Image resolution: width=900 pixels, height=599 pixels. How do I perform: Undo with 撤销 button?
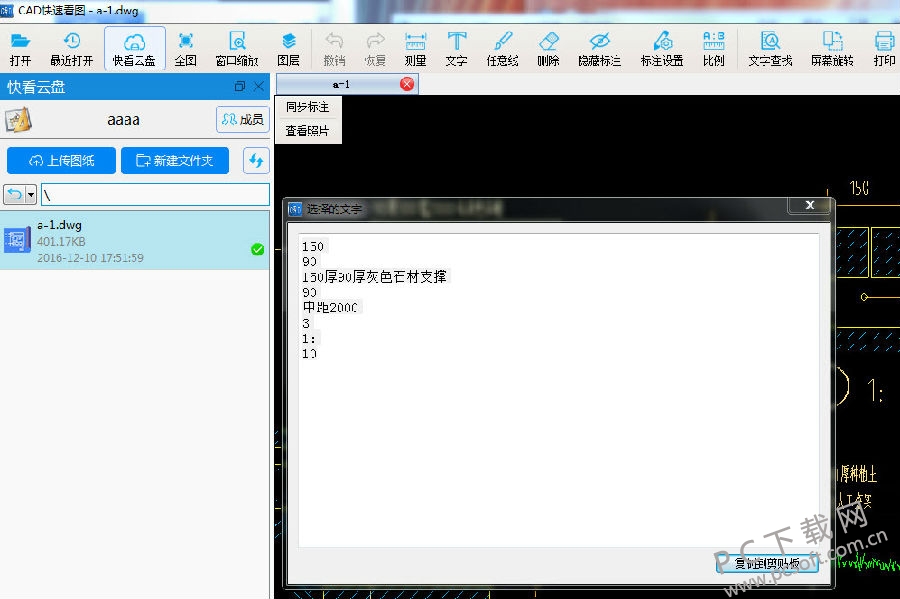click(334, 49)
